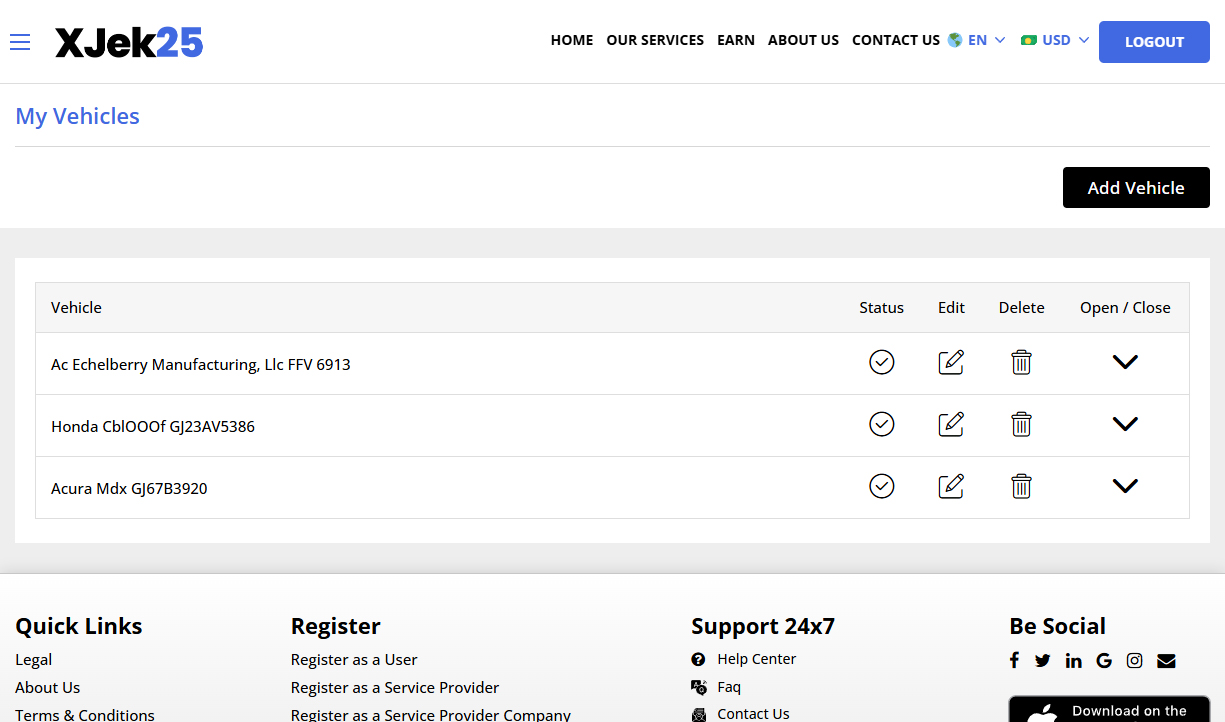Image resolution: width=1225 pixels, height=722 pixels.
Task: Open the hamburger menu icon
Action: pyautogui.click(x=20, y=42)
